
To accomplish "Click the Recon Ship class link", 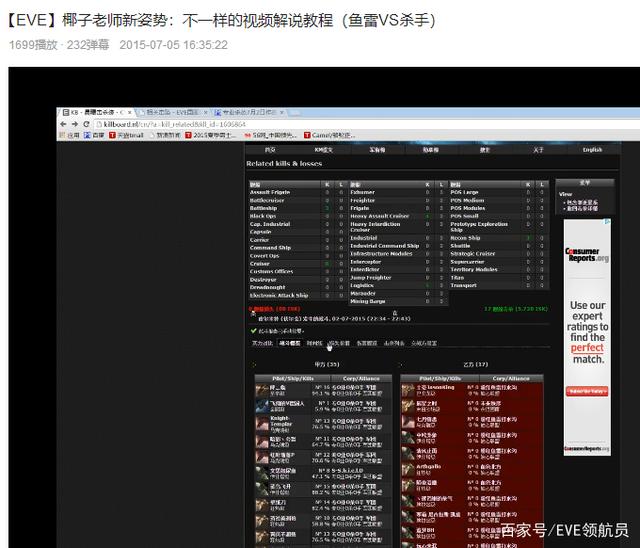I will pyautogui.click(x=465, y=238).
